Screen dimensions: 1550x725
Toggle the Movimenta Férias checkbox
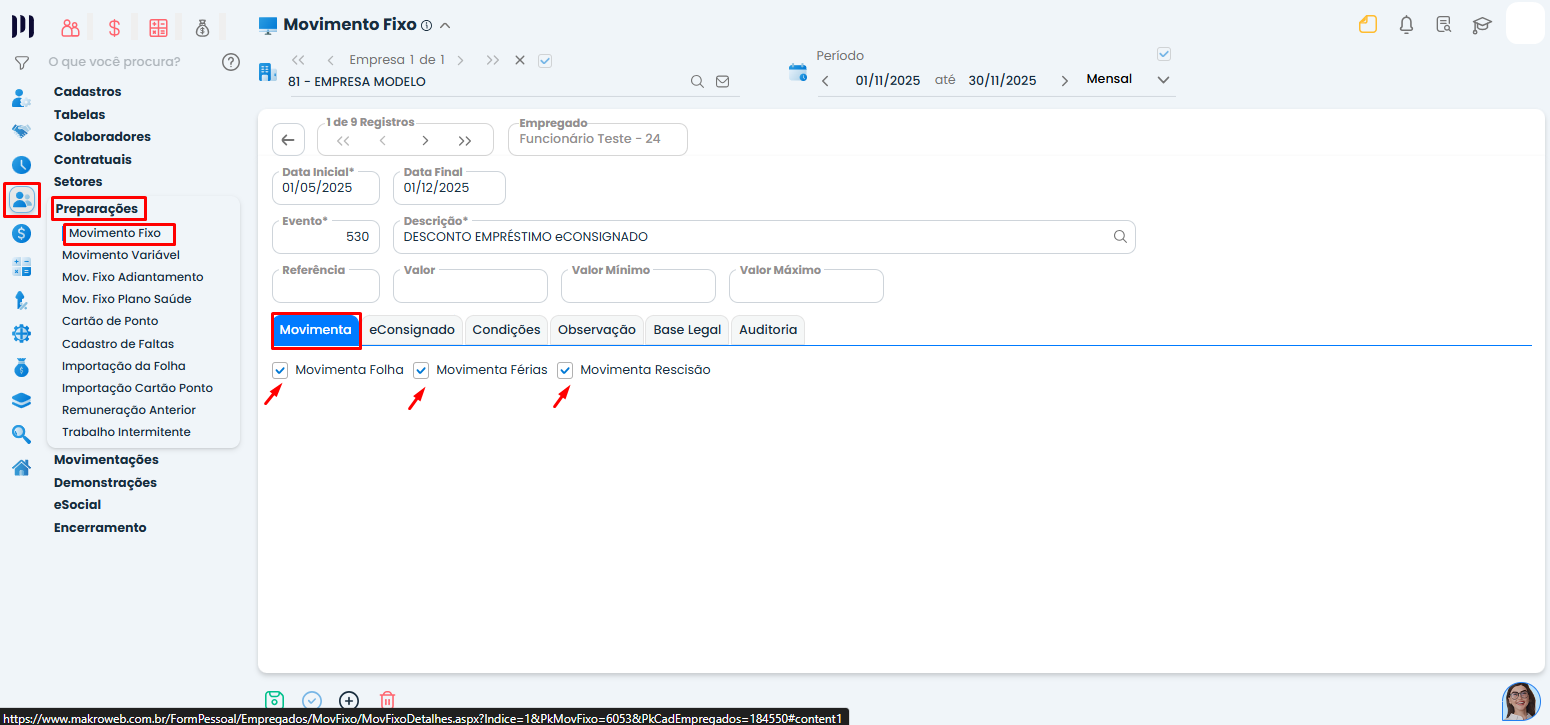[x=421, y=370]
